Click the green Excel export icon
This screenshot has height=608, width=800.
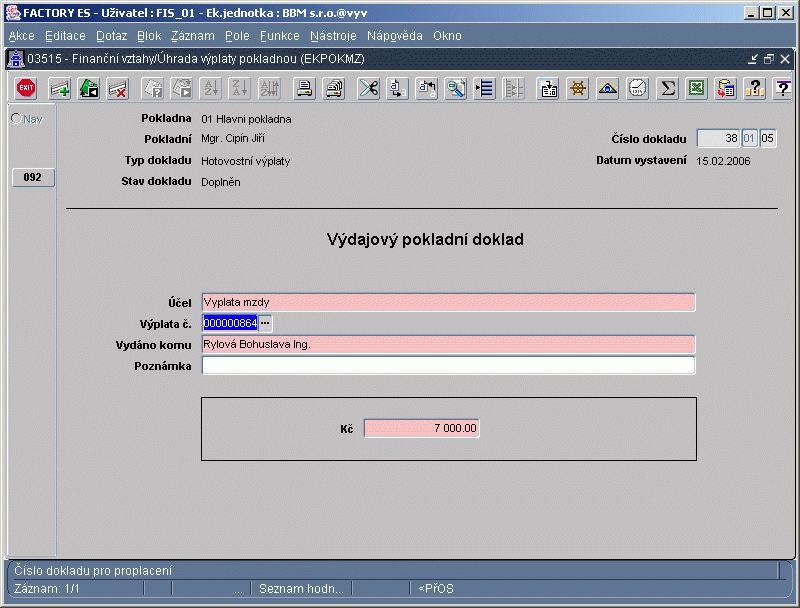696,88
